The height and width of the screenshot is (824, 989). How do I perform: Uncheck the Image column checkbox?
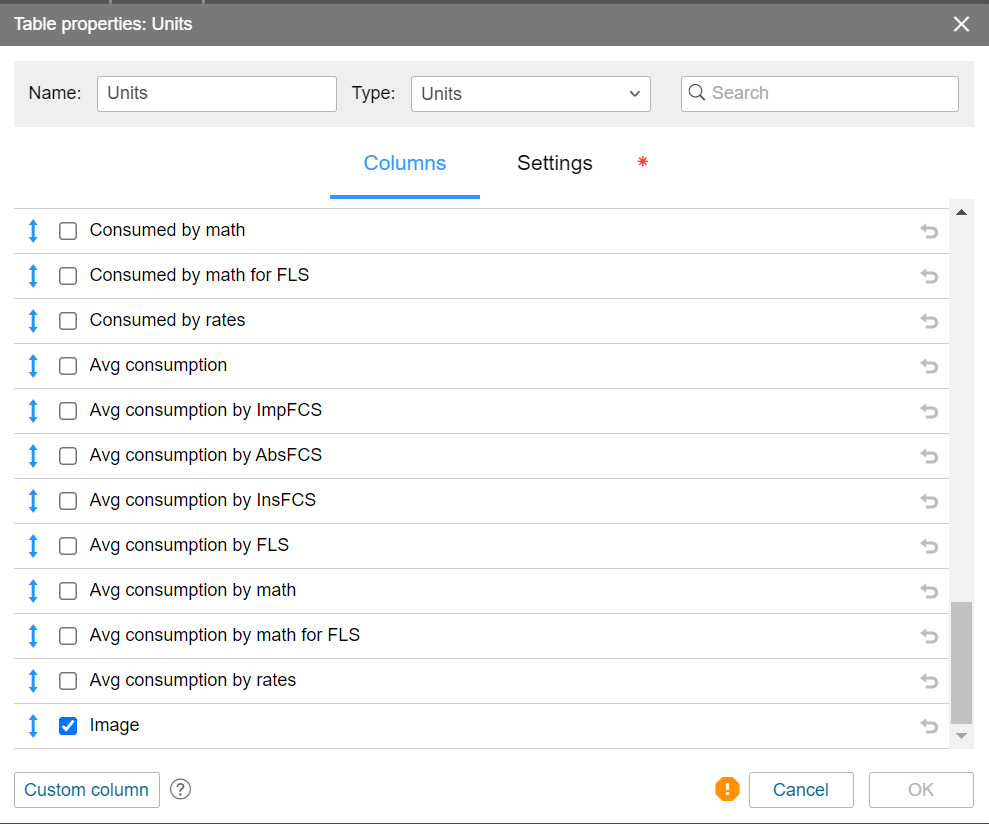point(68,726)
